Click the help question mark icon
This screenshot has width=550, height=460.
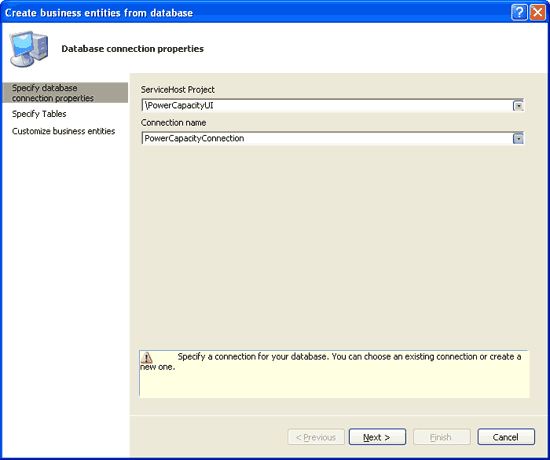click(519, 13)
